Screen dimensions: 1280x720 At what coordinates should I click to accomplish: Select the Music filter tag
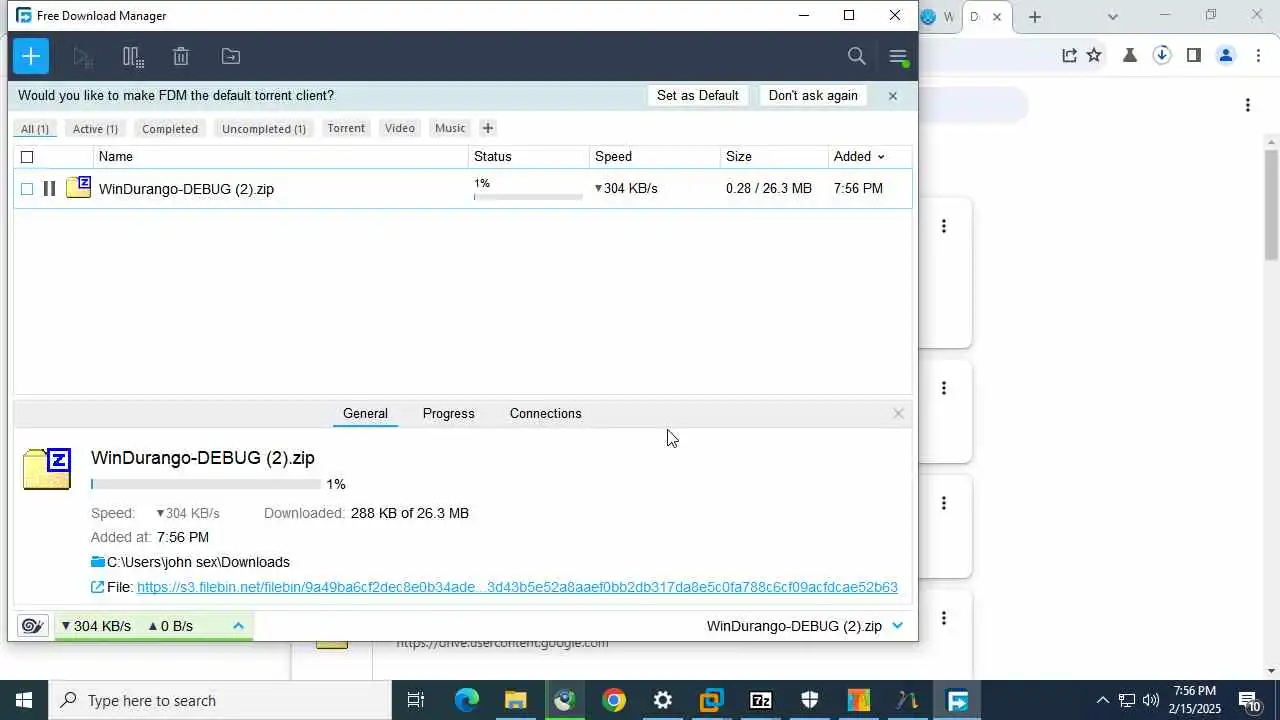450,128
